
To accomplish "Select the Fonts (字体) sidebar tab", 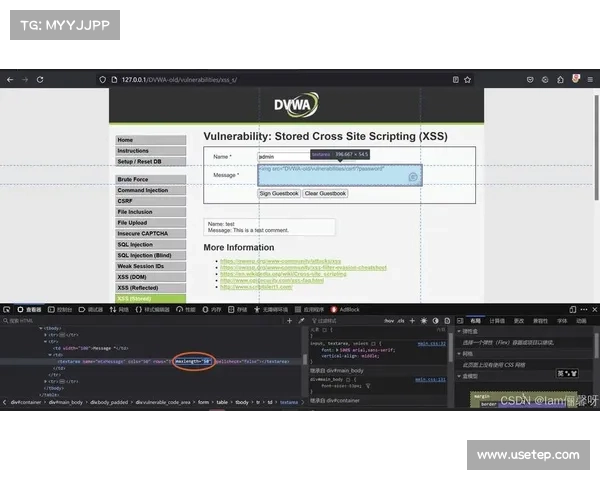I will click(562, 321).
